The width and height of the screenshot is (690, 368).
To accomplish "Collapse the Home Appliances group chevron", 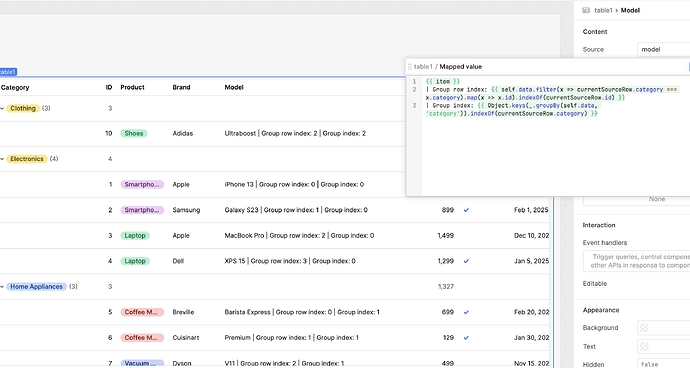I will [x=2, y=287].
